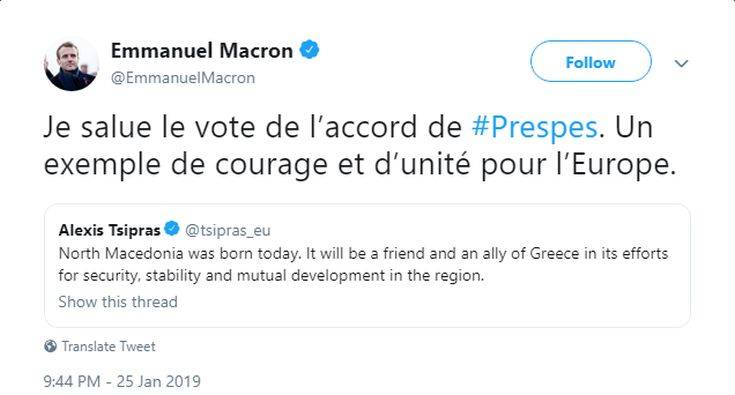Translate the tweet to English

click(x=108, y=346)
